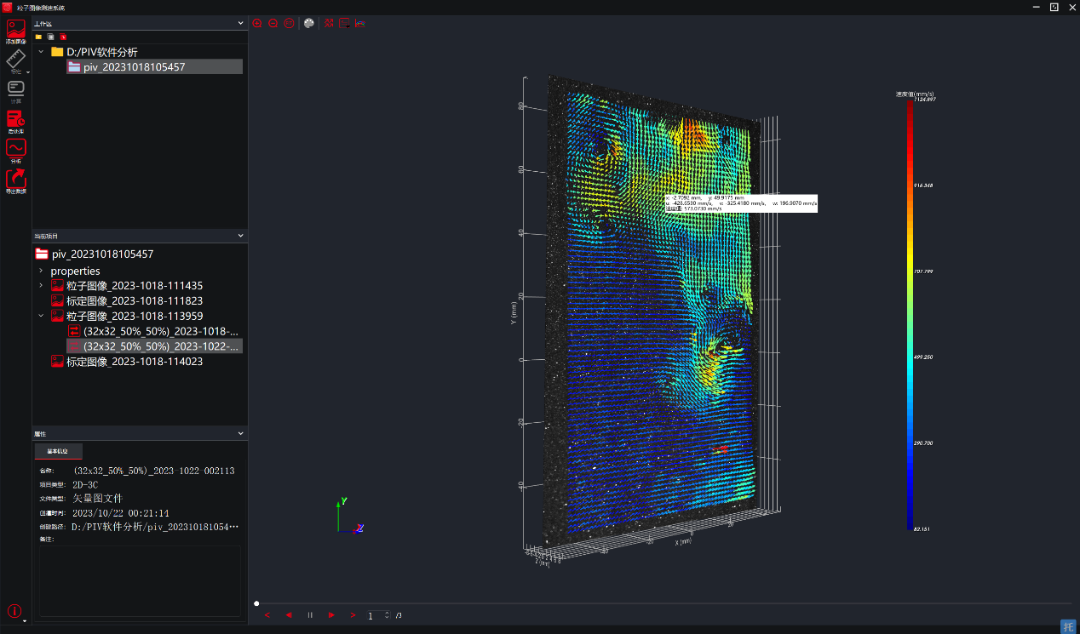Screen dimensions: 1080x634
Task: Select 标定图像_2023-1018-111823 item
Action: click(x=134, y=301)
